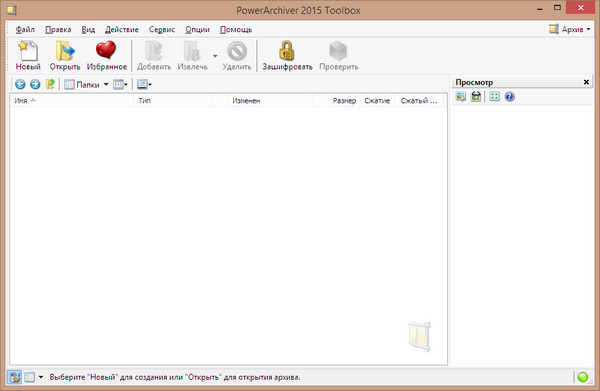Viewport: 600px width, 391px height.
Task: Open the Избранное heart favorites
Action: tap(106, 56)
